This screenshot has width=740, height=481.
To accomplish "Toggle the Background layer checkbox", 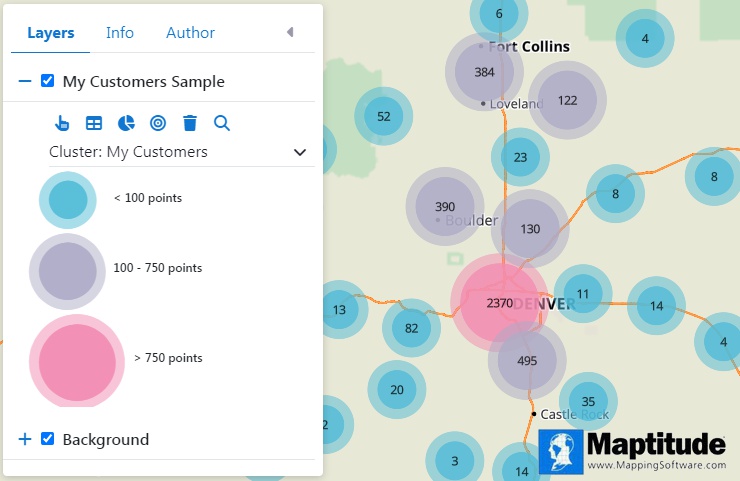I will point(47,439).
